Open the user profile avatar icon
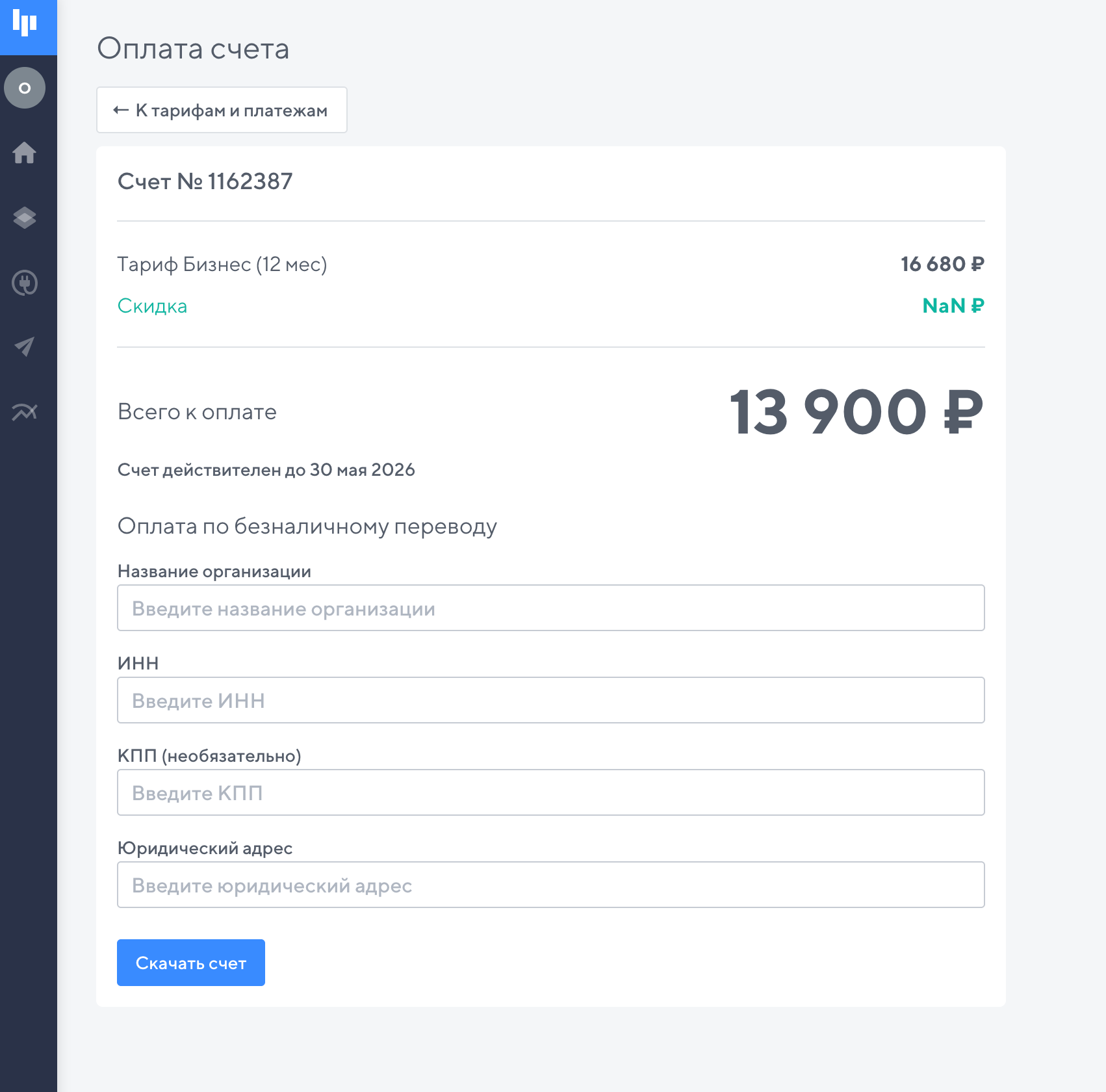The height and width of the screenshot is (1092, 1106). click(x=25, y=88)
